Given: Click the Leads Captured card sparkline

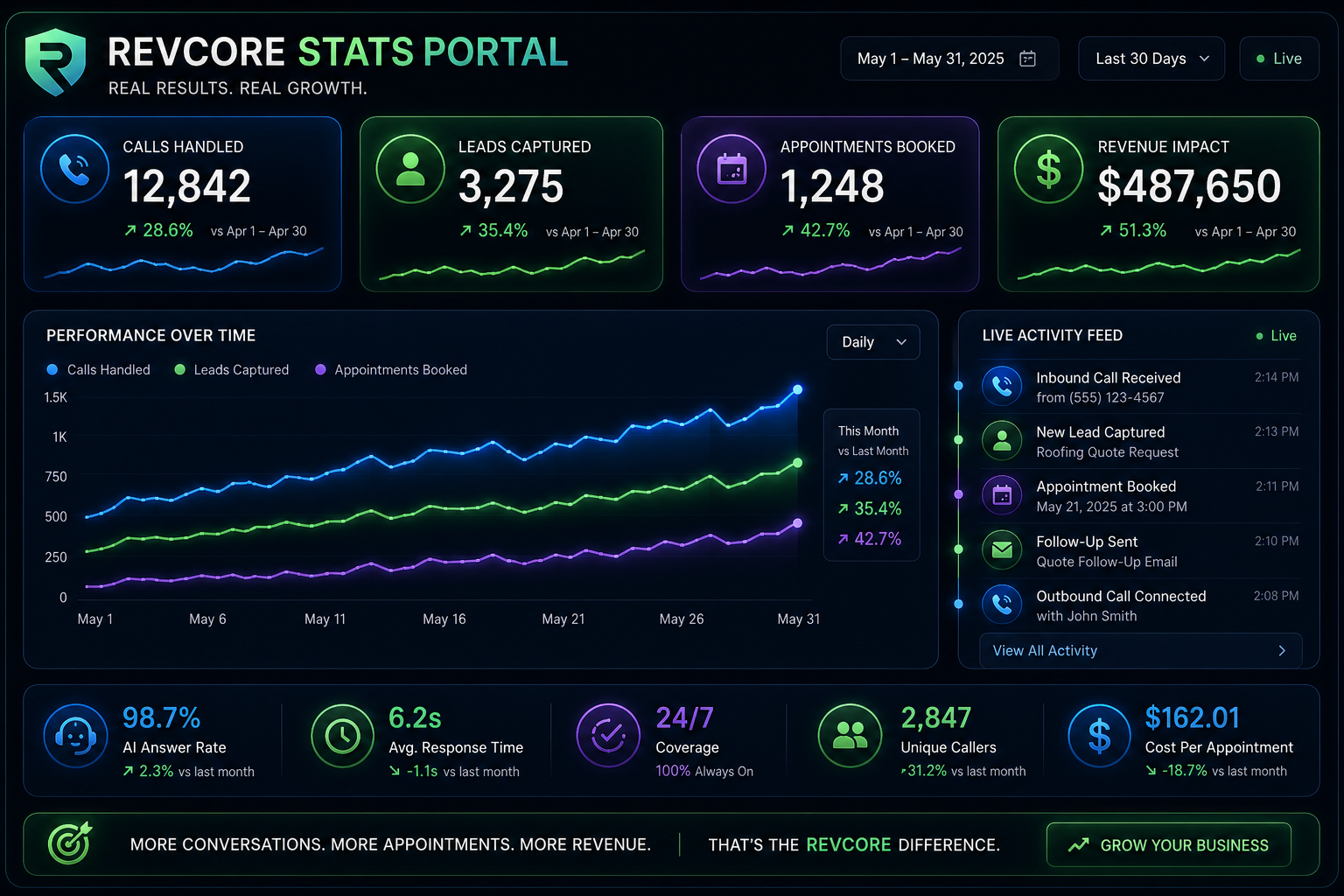Looking at the screenshot, I should click(511, 263).
